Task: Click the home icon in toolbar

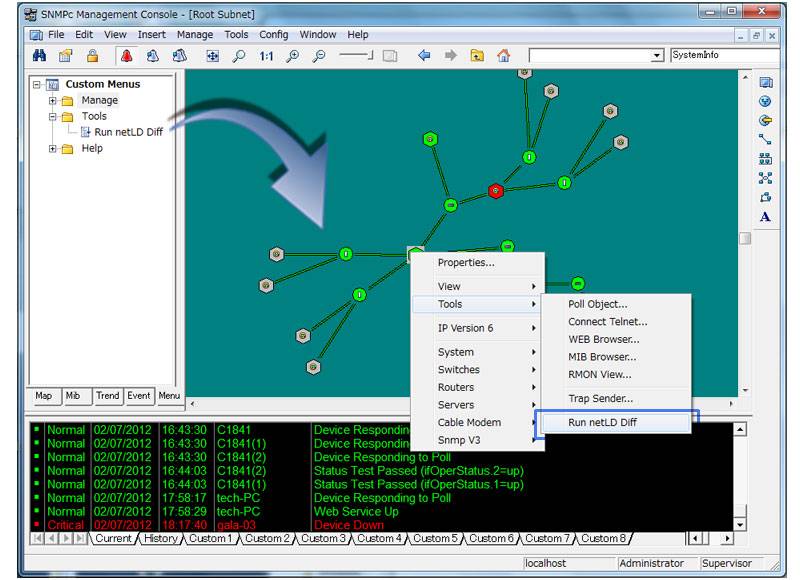Action: click(x=503, y=56)
